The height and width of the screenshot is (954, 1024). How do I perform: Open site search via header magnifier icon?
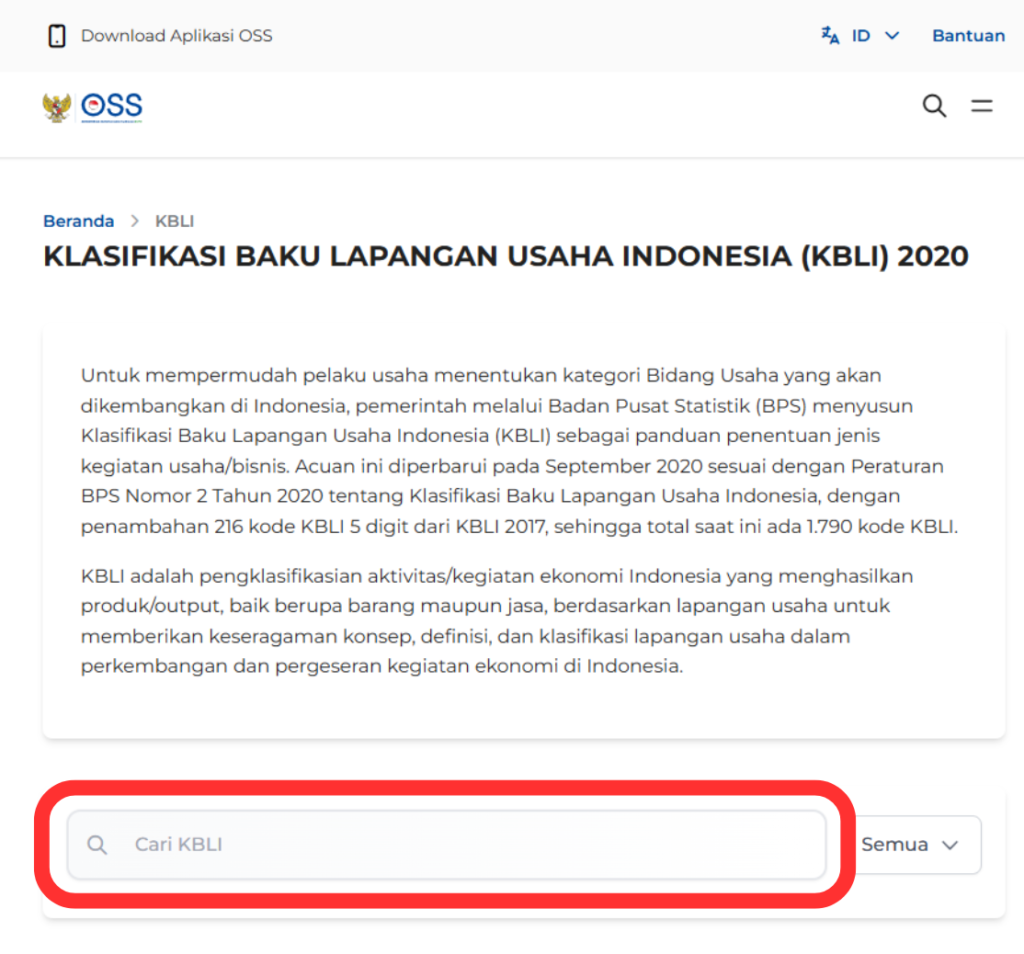(934, 106)
